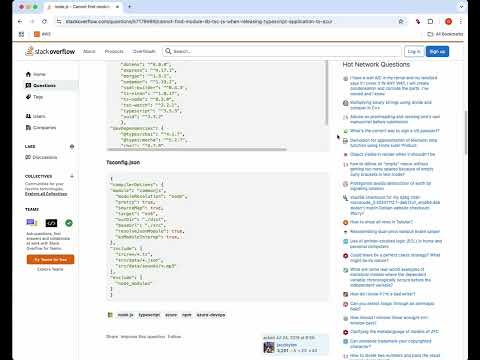This screenshot has width=480, height=360.
Task: Click the tag list icon left of node.js tag
Action: (x=110, y=315)
